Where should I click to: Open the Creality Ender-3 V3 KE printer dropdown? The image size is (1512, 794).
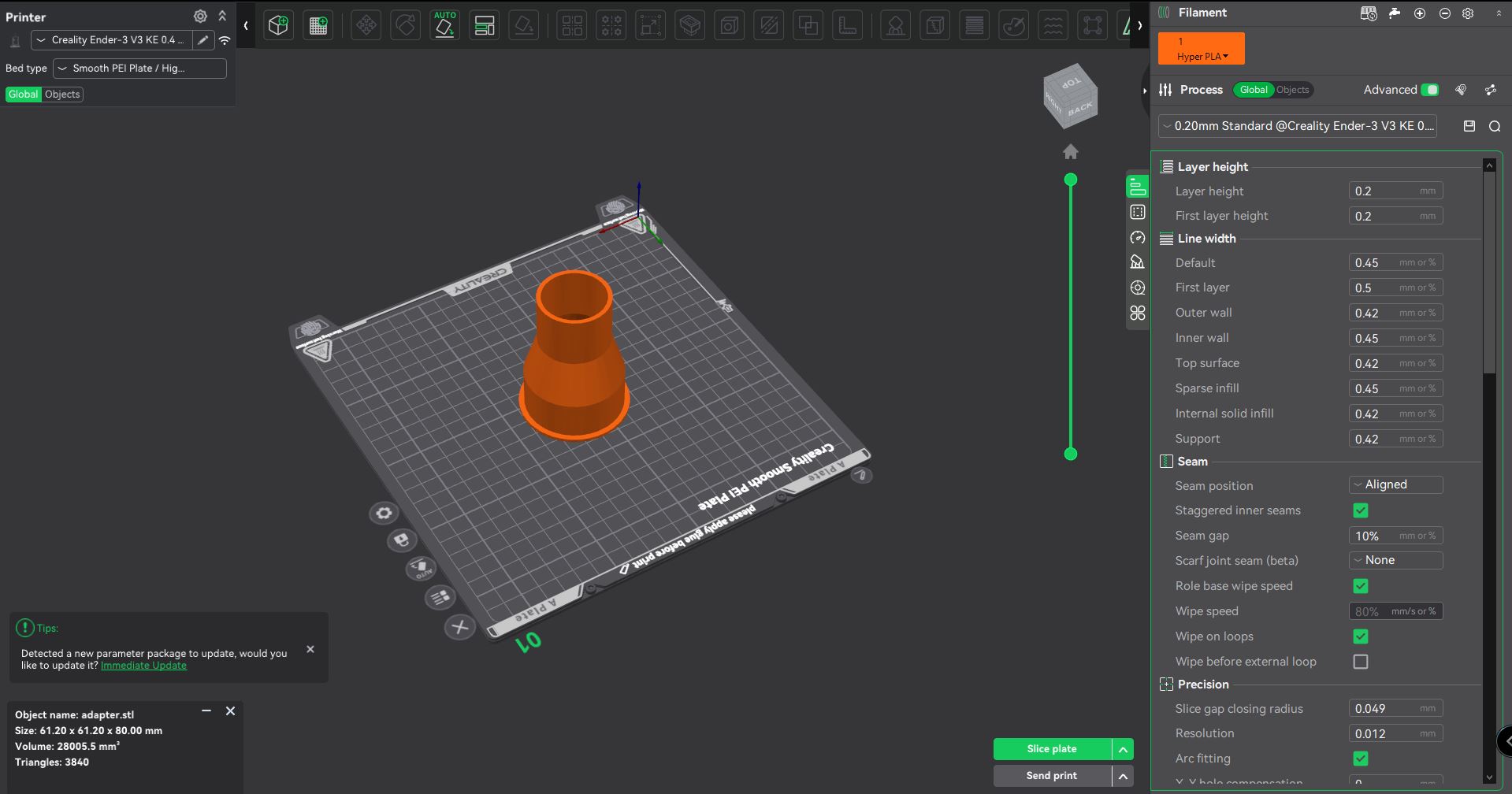[x=112, y=39]
